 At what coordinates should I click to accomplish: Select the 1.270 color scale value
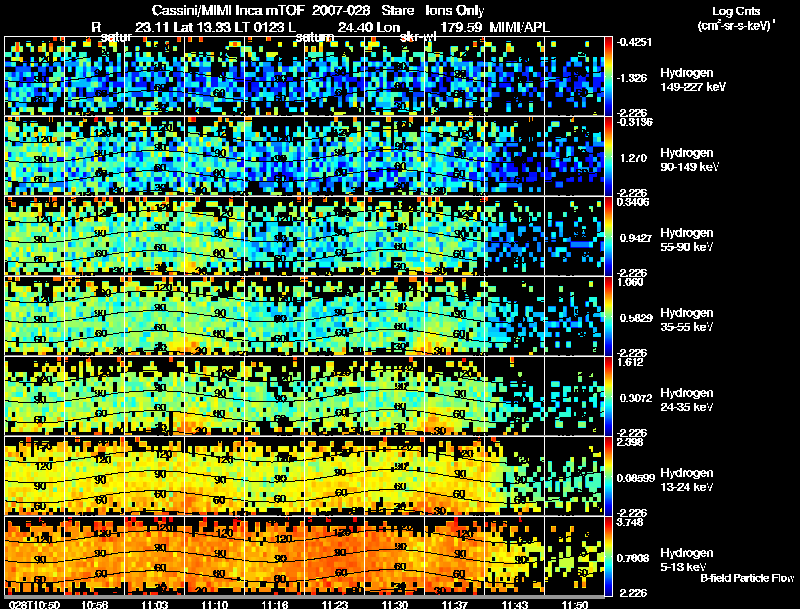pos(633,158)
